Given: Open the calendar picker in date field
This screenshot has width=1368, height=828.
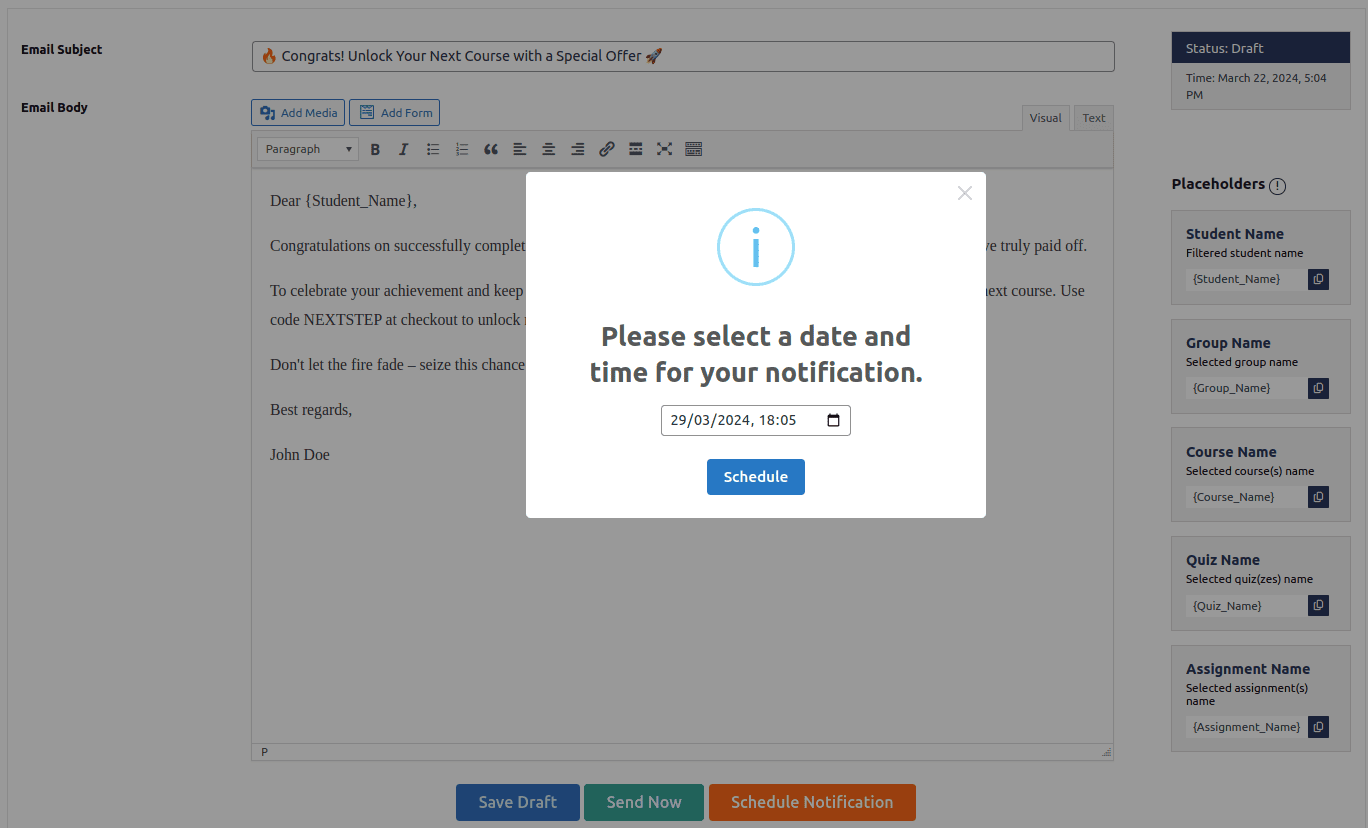Looking at the screenshot, I should coord(833,421).
